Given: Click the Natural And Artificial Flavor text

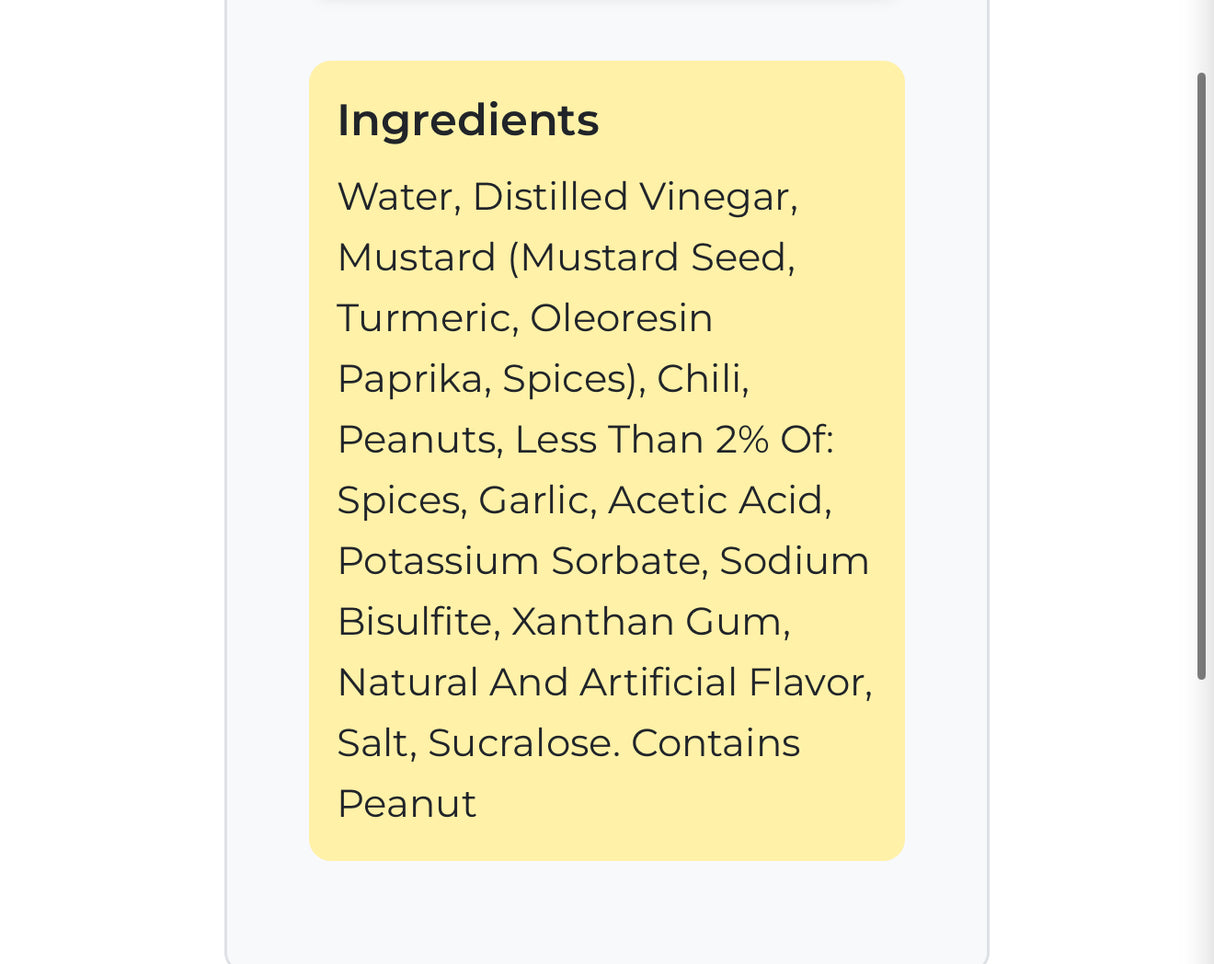Looking at the screenshot, I should (x=603, y=683).
